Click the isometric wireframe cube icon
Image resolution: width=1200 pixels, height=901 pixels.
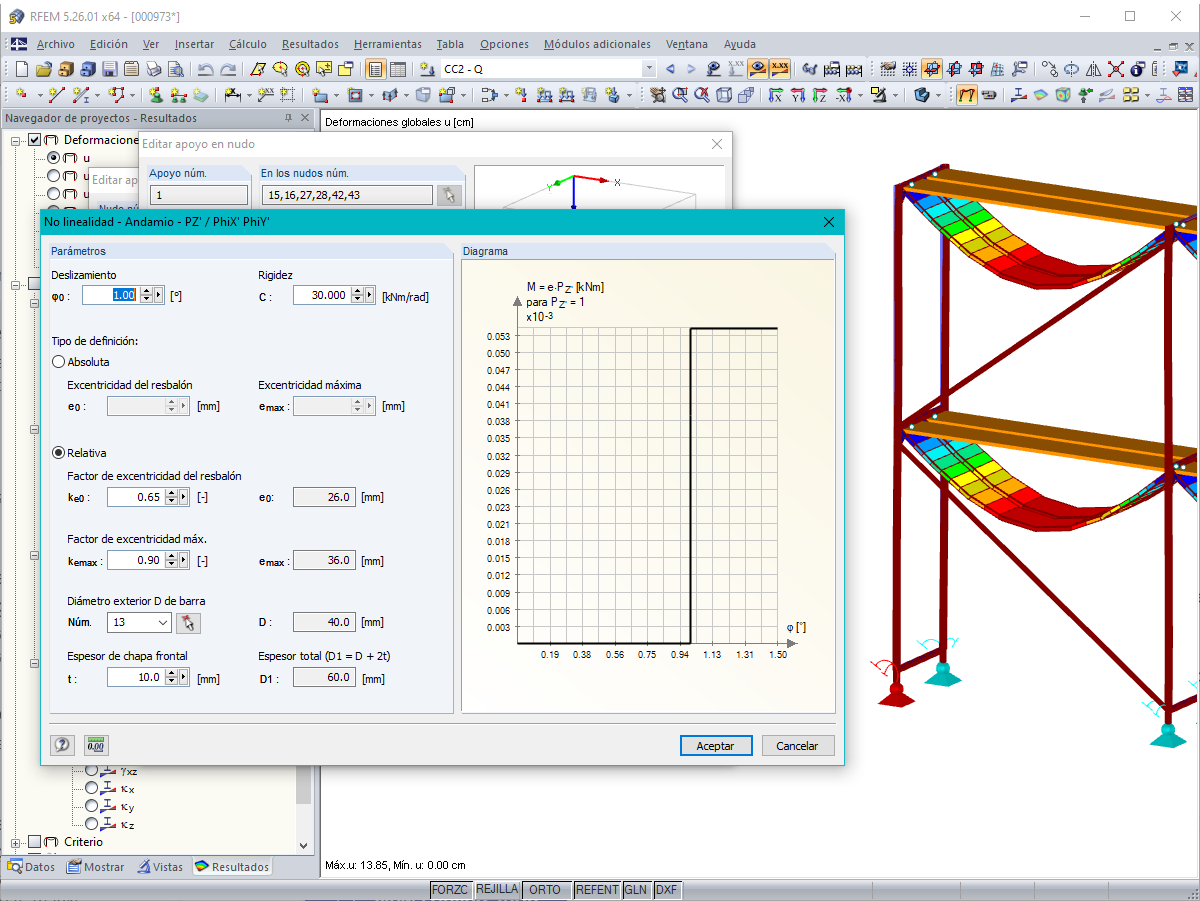[x=724, y=95]
